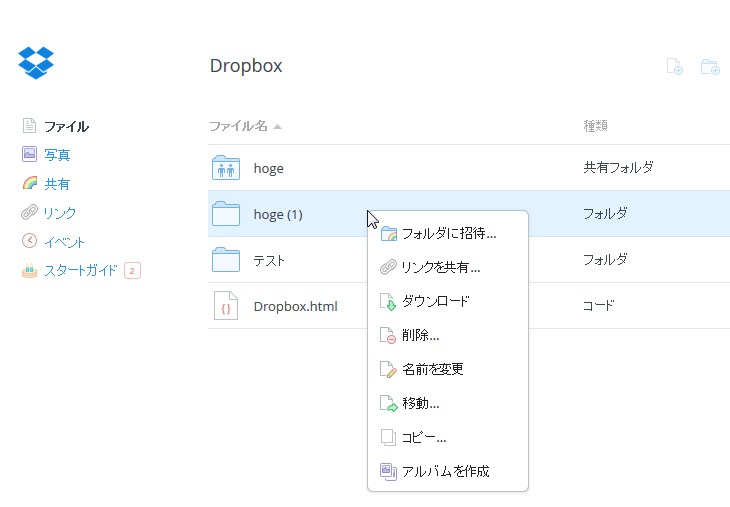Click the スタートガイド cake icon
730x507 pixels.
[29, 270]
